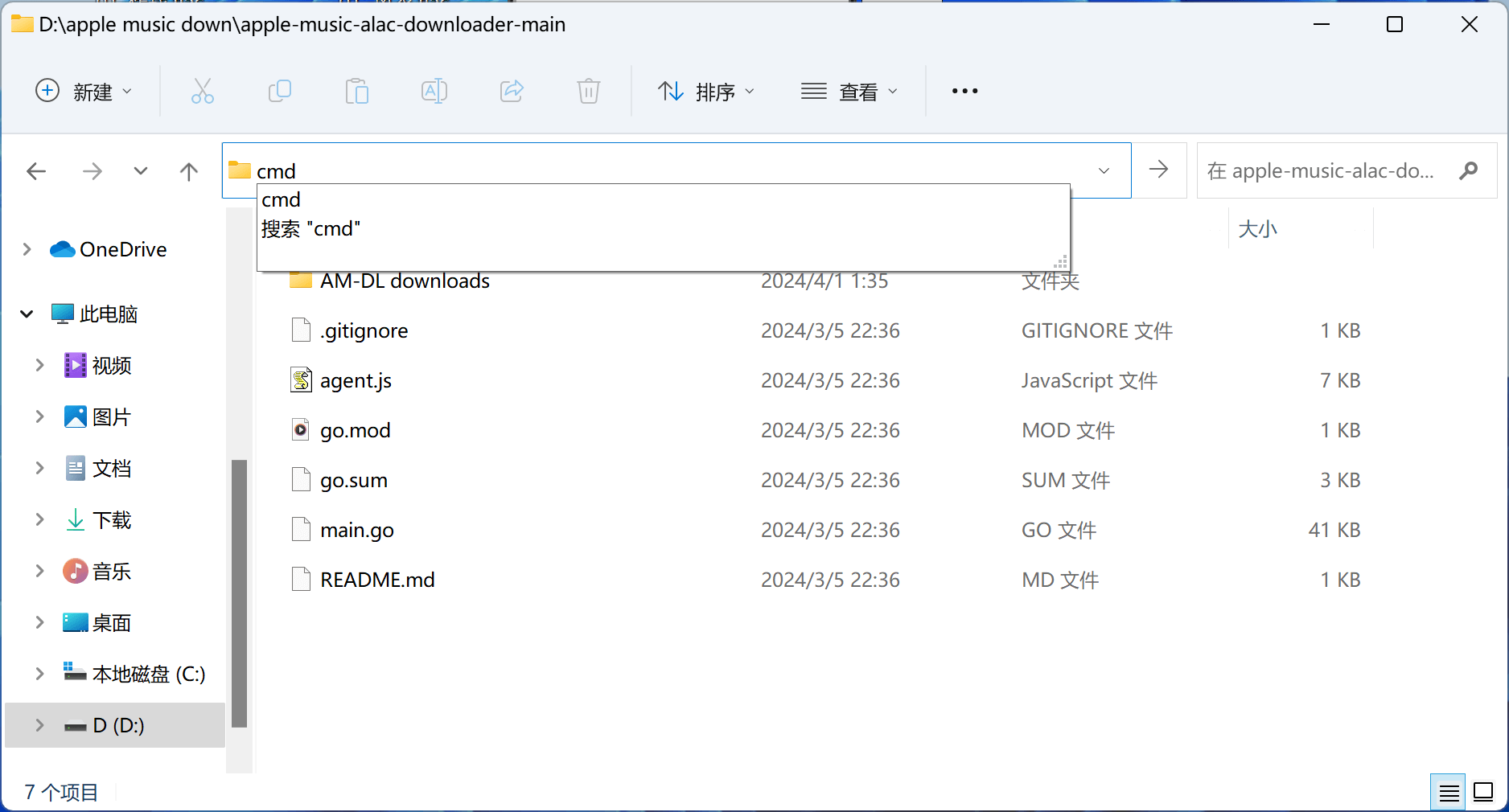This screenshot has height=812, width=1509.
Task: Navigate up one folder level
Action: (x=188, y=170)
